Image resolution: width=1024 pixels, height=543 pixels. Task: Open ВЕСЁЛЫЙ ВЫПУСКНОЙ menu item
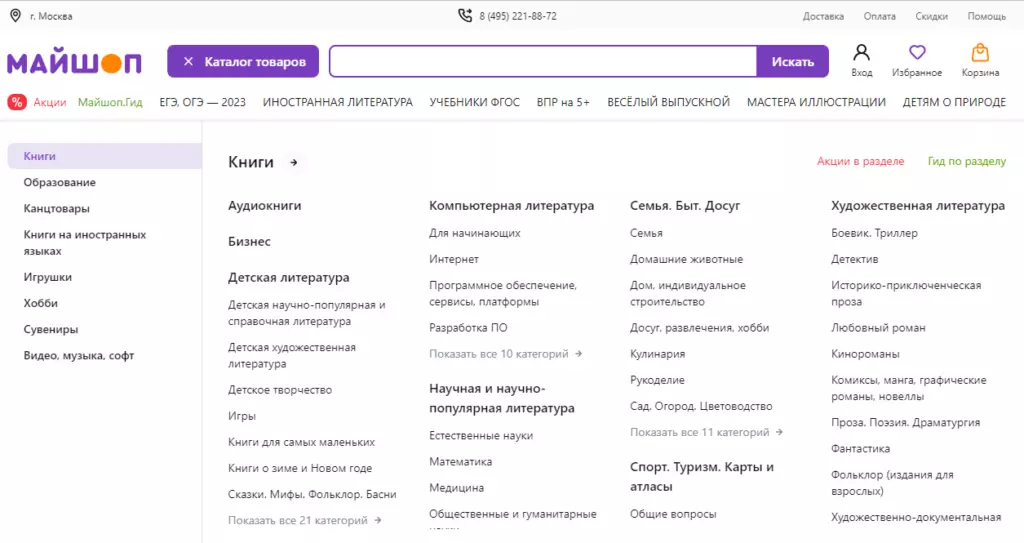(668, 102)
